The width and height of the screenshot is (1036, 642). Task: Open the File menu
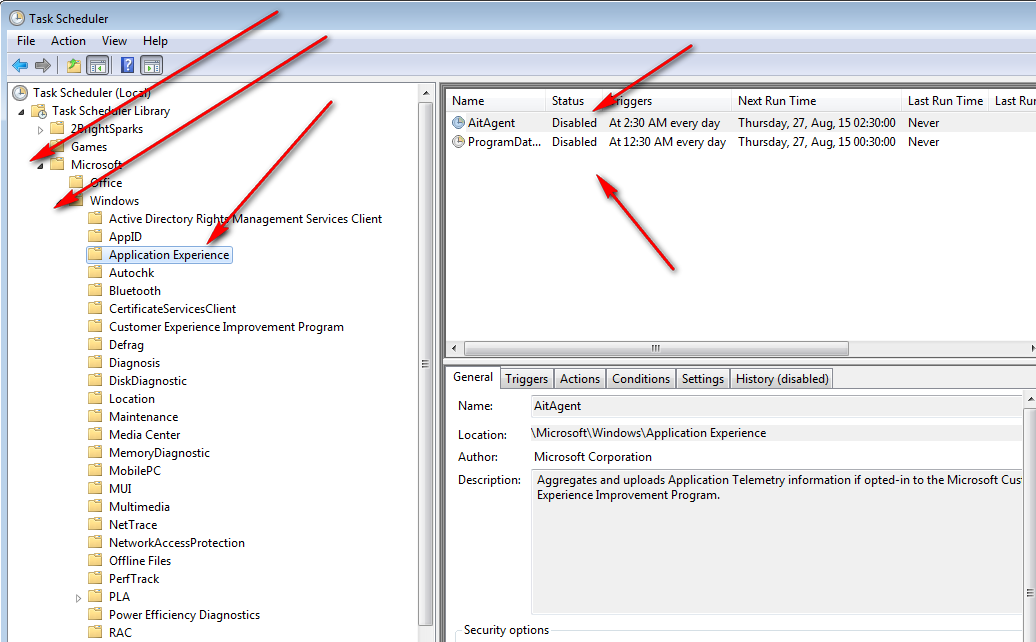[26, 40]
